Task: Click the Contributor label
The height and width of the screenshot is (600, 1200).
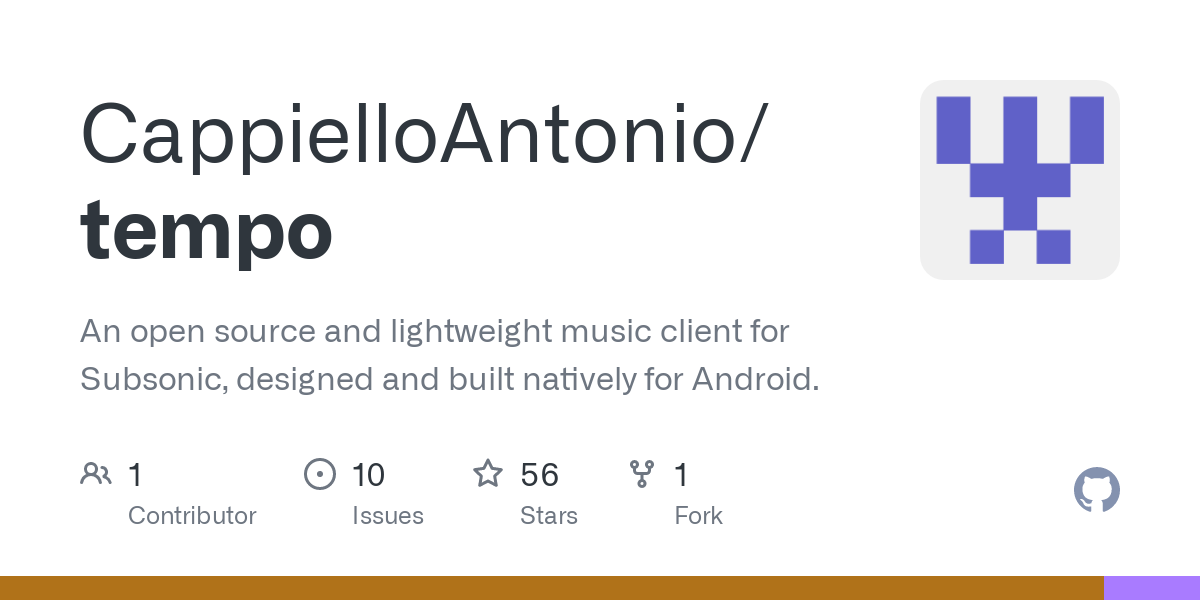Action: 192,516
